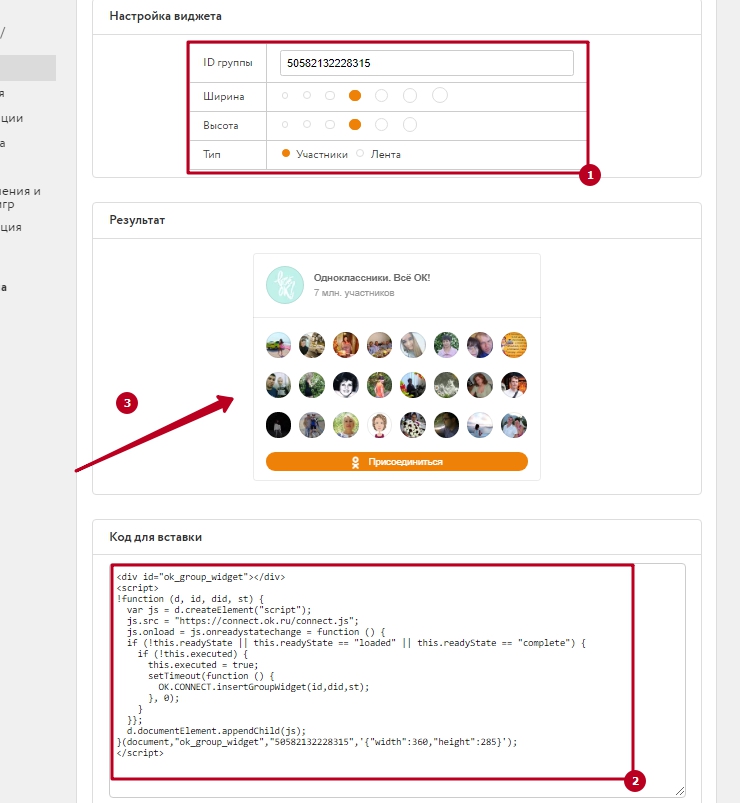This screenshot has height=803, width=740.
Task: Select the largest Ширина size option
Action: pyautogui.click(x=440, y=96)
